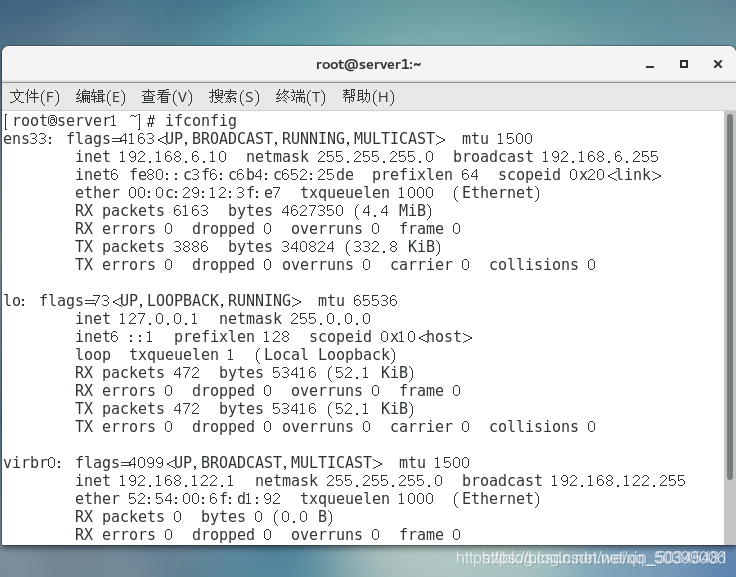This screenshot has width=736, height=577.
Task: Open the 编辑(E) menu
Action: [x=100, y=97]
